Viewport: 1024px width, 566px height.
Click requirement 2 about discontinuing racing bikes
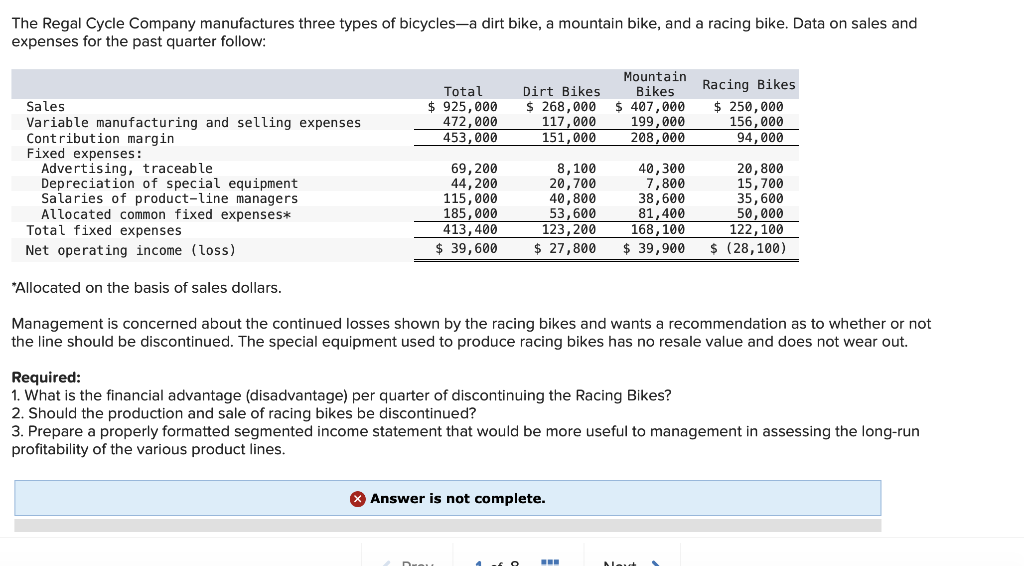[x=244, y=413]
